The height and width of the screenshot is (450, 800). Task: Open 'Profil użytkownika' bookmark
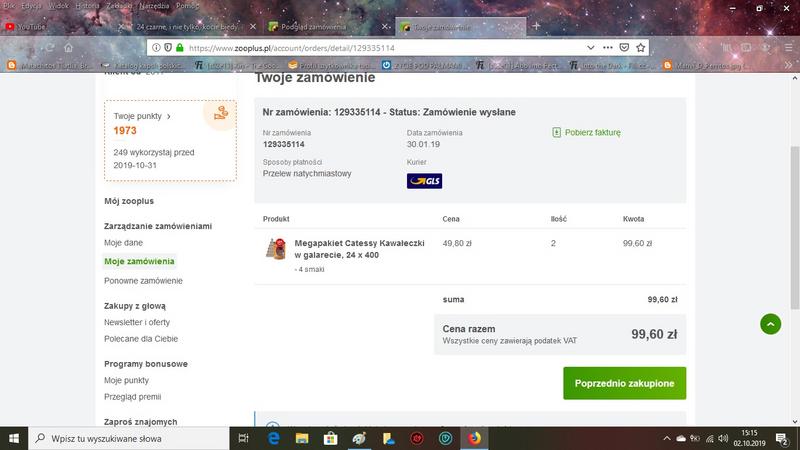click(331, 65)
